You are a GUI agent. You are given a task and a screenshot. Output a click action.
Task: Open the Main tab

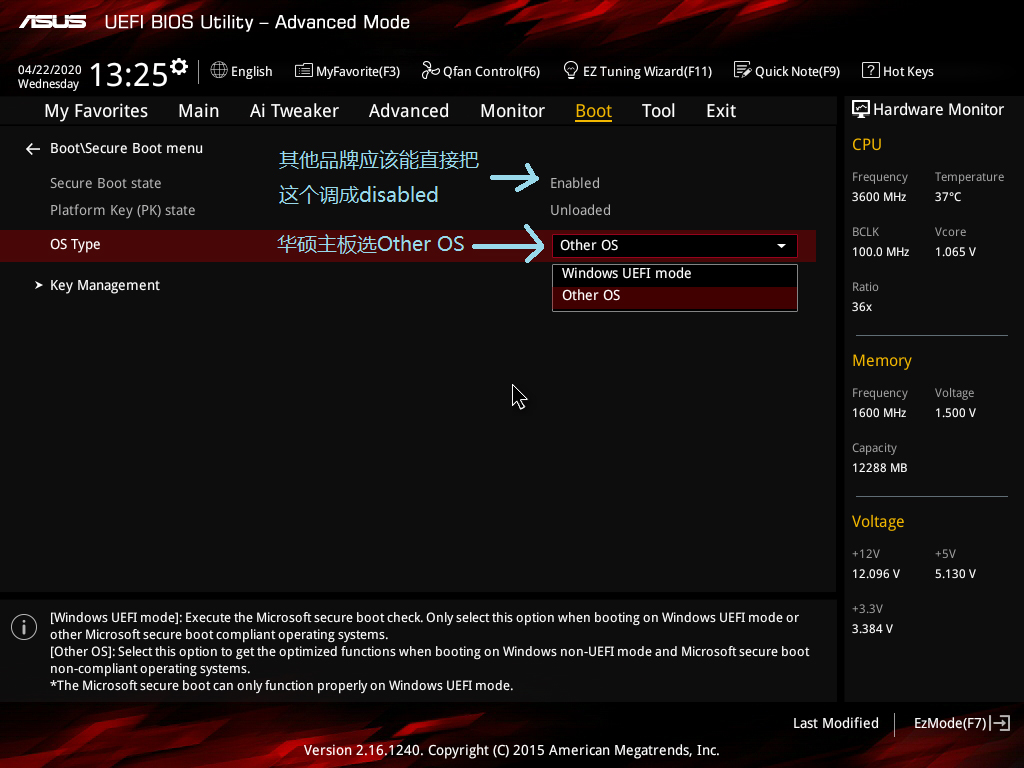click(199, 111)
